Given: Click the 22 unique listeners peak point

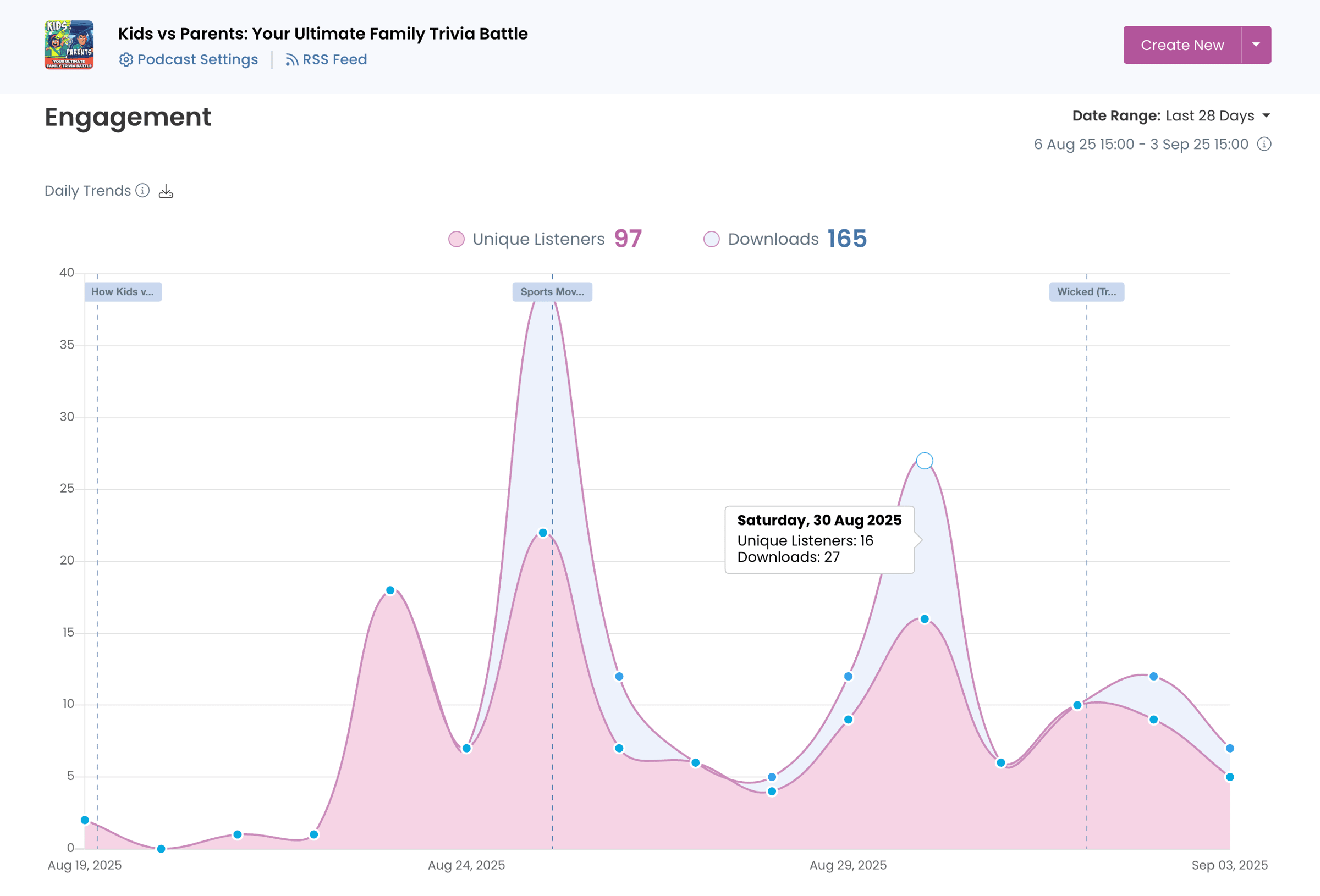Looking at the screenshot, I should (x=542, y=533).
